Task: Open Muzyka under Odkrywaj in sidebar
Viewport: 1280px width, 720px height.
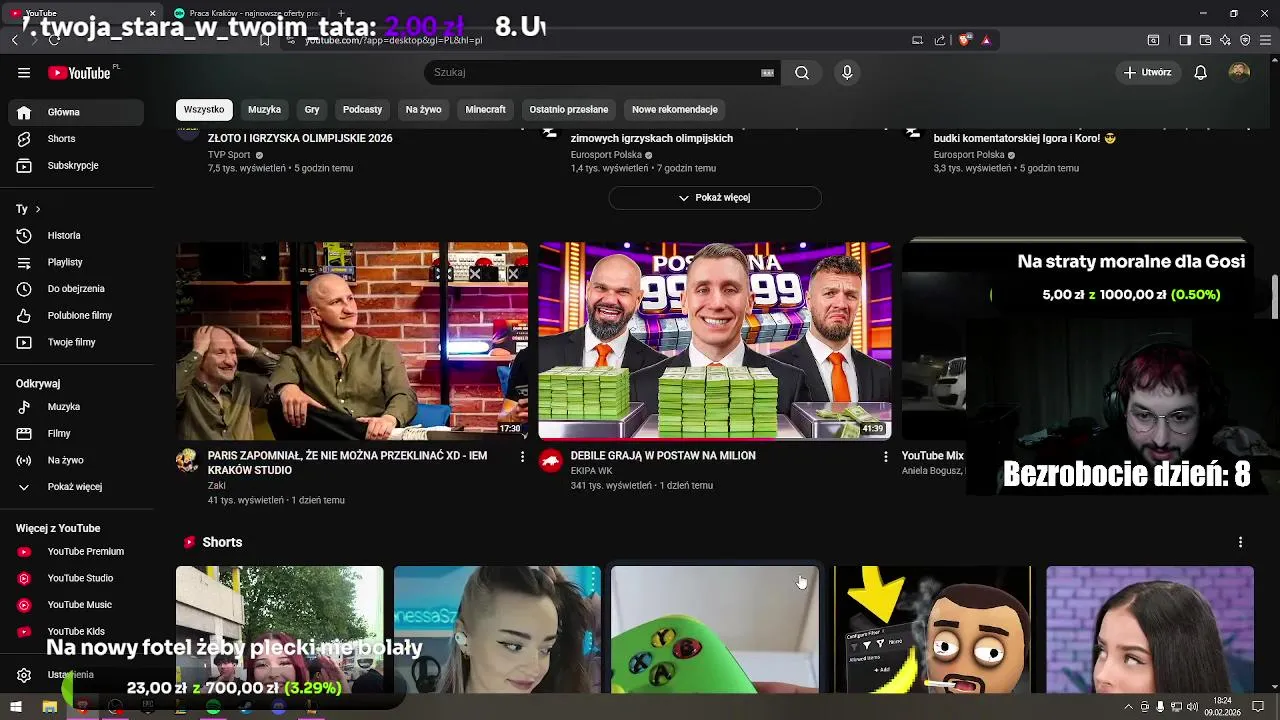Action: [77, 407]
